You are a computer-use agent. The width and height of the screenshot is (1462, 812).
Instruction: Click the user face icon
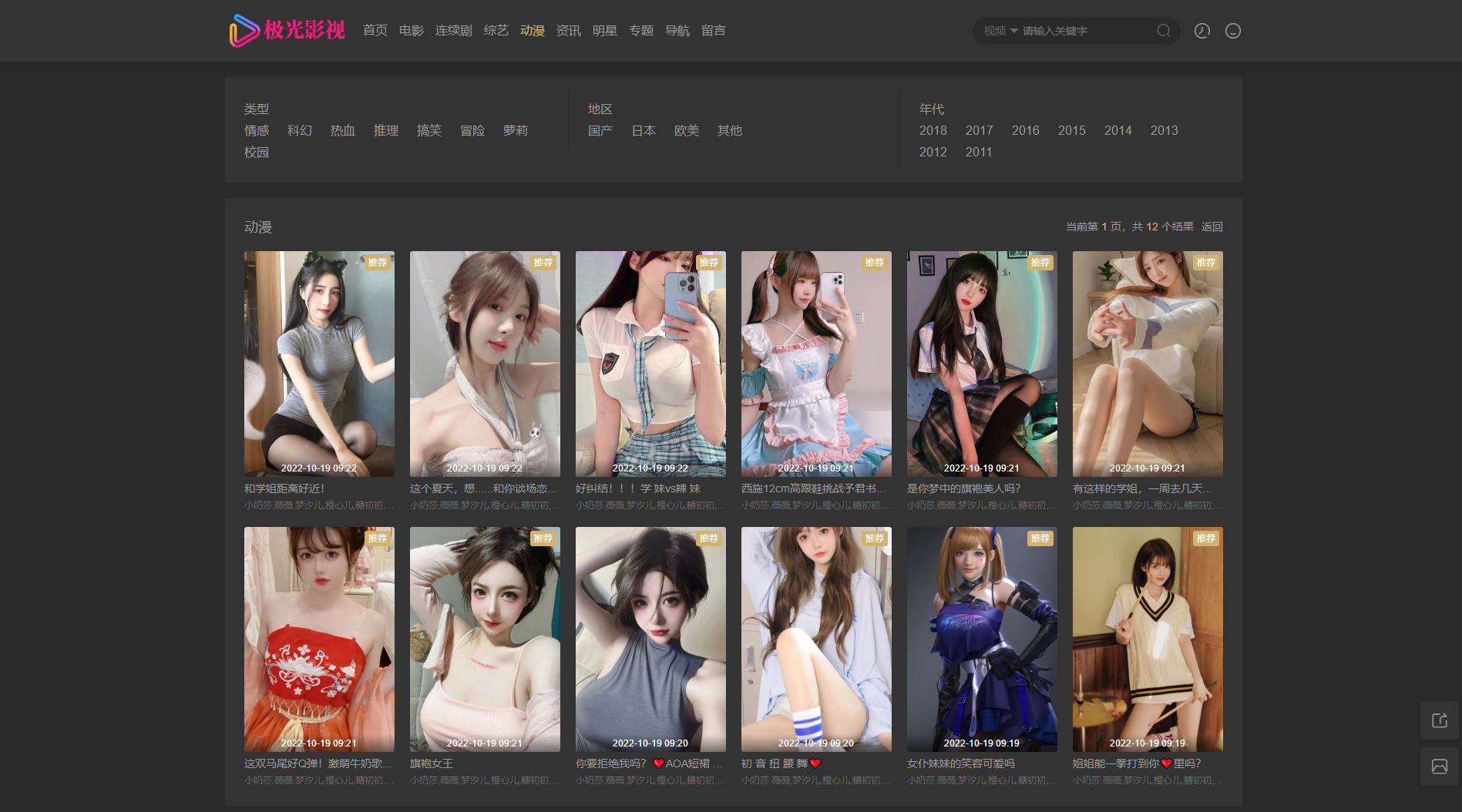(x=1232, y=31)
